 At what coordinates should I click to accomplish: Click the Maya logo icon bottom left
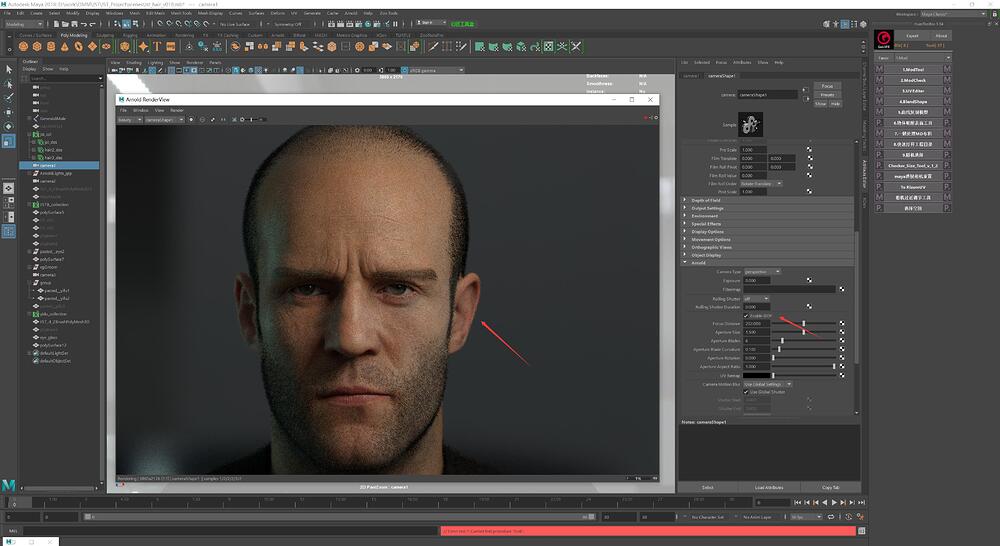[x=8, y=486]
